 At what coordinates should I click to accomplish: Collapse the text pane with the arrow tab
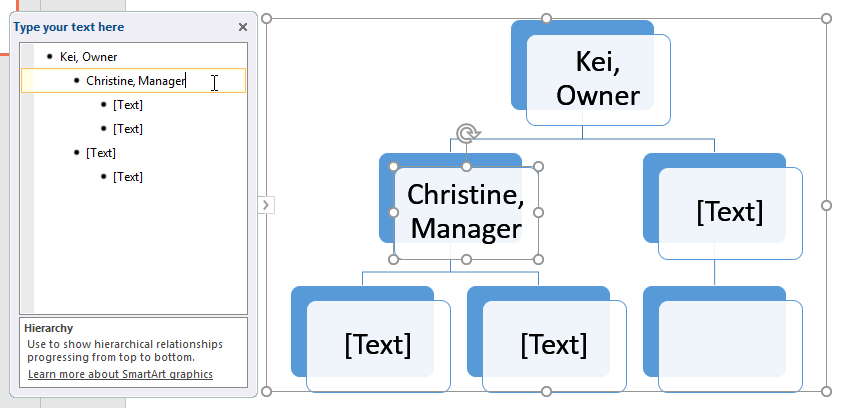[265, 205]
